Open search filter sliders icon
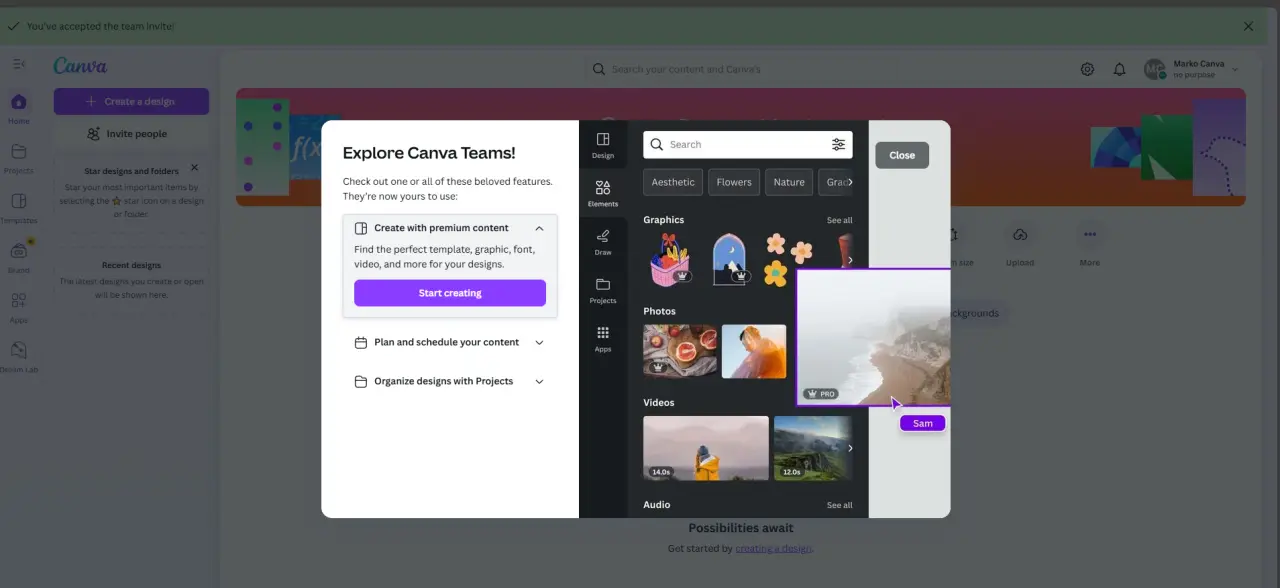The height and width of the screenshot is (588, 1280). coord(838,144)
